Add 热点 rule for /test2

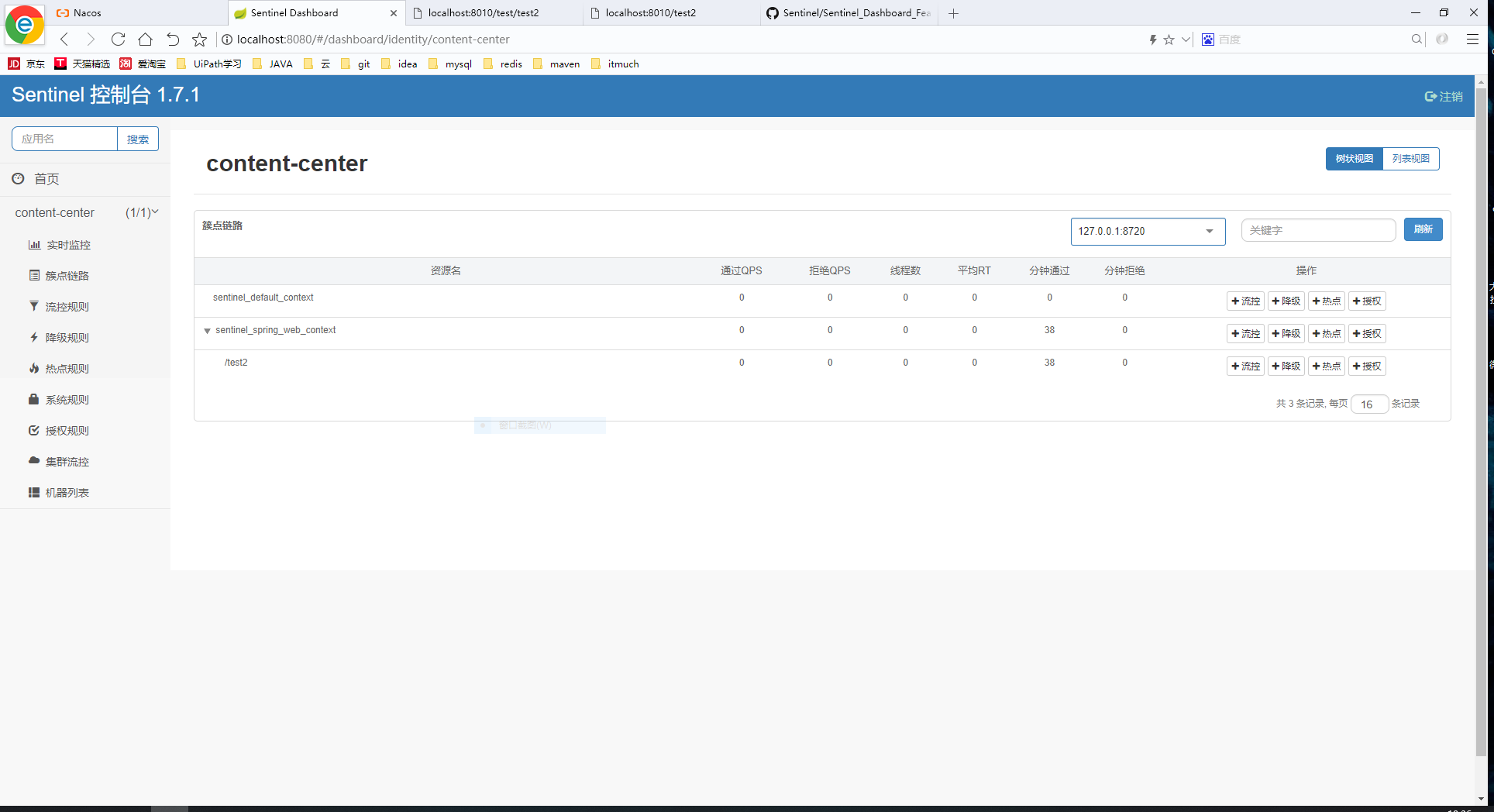tap(1327, 366)
